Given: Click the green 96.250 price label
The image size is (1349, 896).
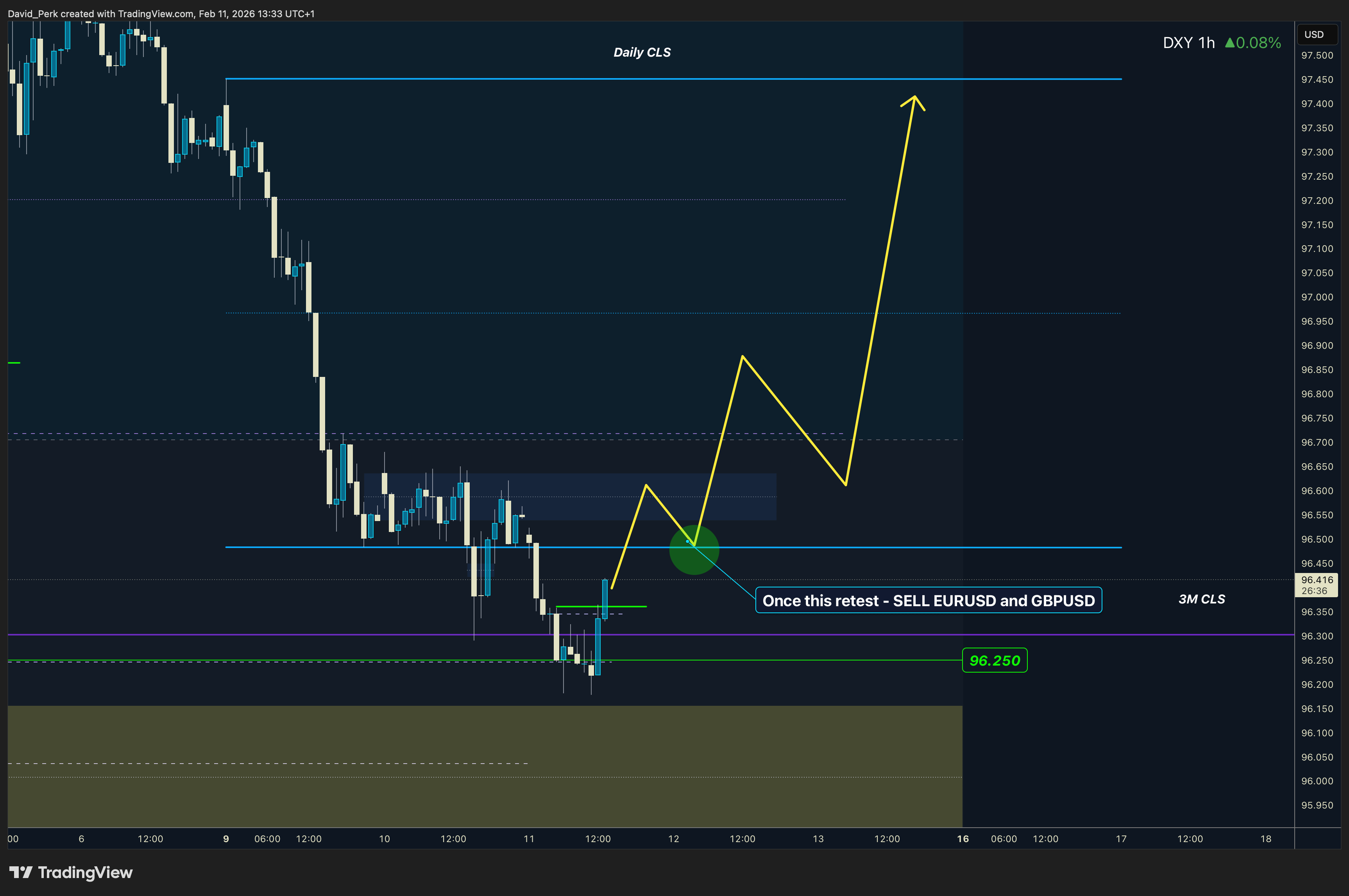Looking at the screenshot, I should 995,660.
